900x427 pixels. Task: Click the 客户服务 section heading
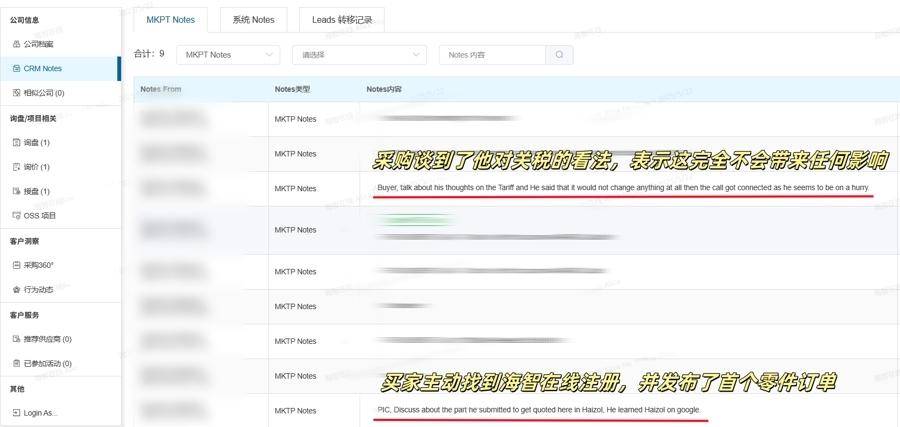pyautogui.click(x=24, y=315)
